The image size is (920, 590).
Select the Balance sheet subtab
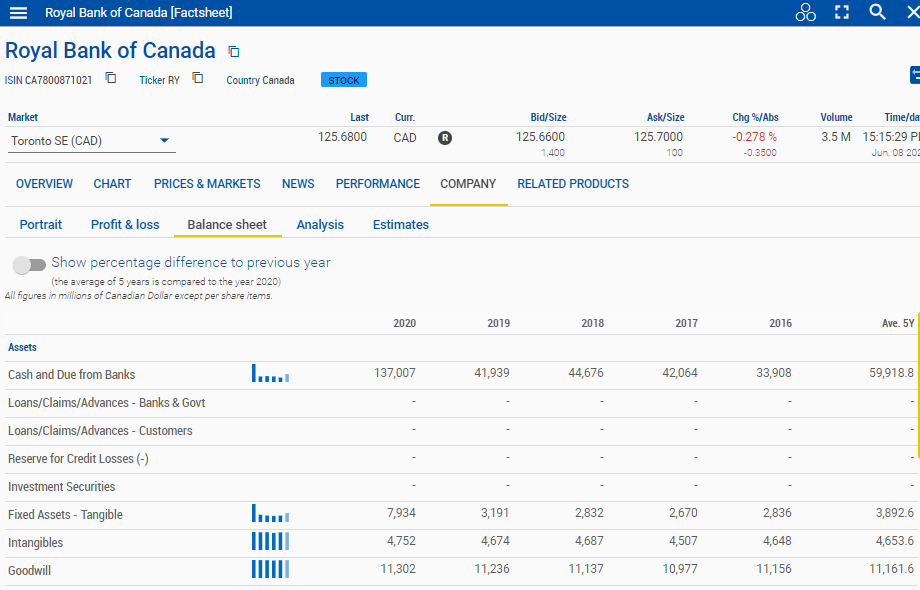click(x=227, y=225)
